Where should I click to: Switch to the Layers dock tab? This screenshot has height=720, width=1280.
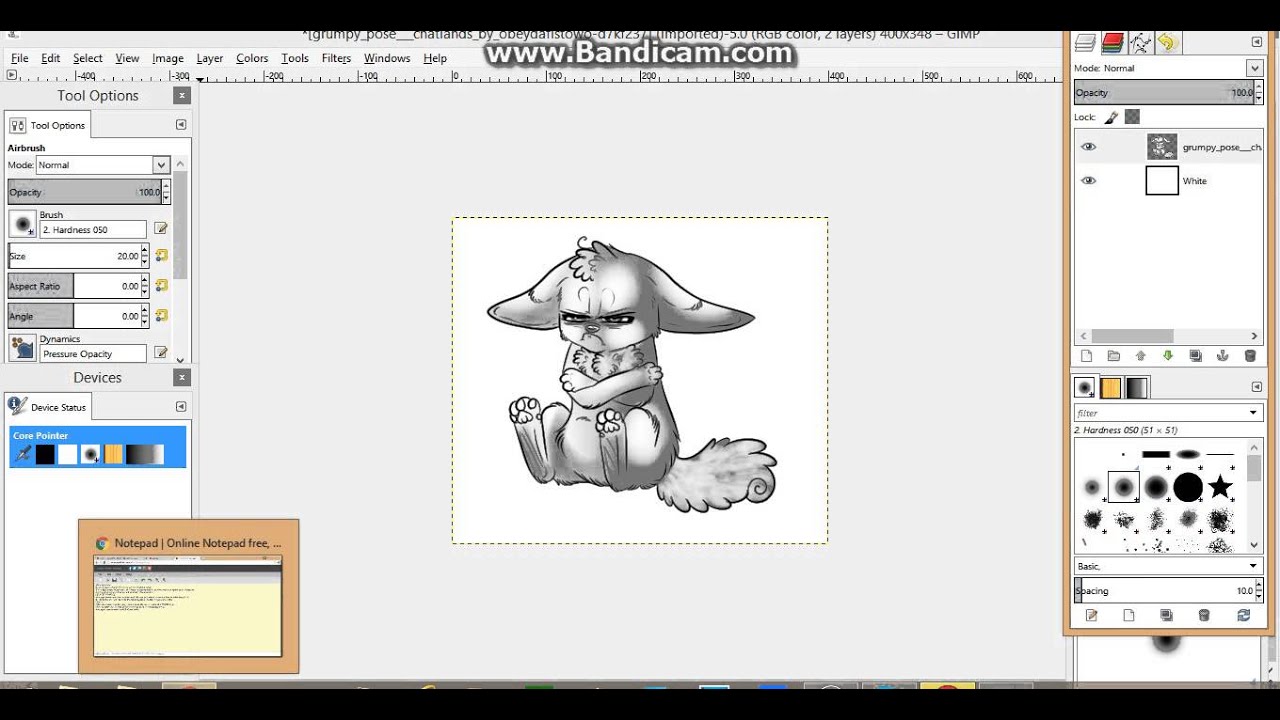[x=1085, y=42]
